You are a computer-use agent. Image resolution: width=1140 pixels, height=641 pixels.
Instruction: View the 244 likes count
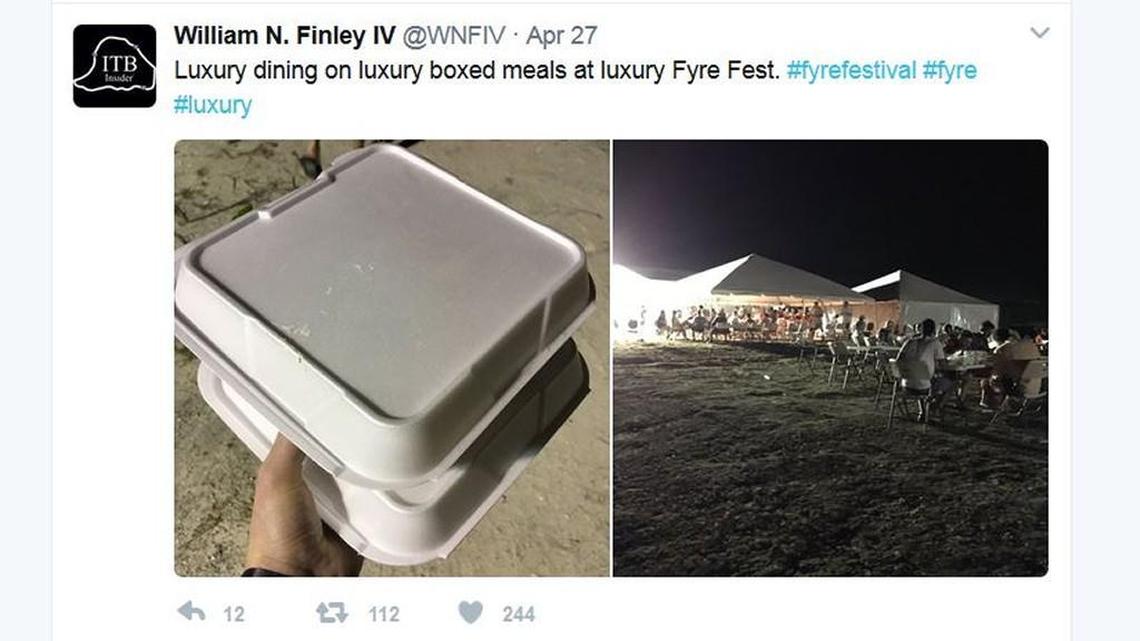(518, 615)
